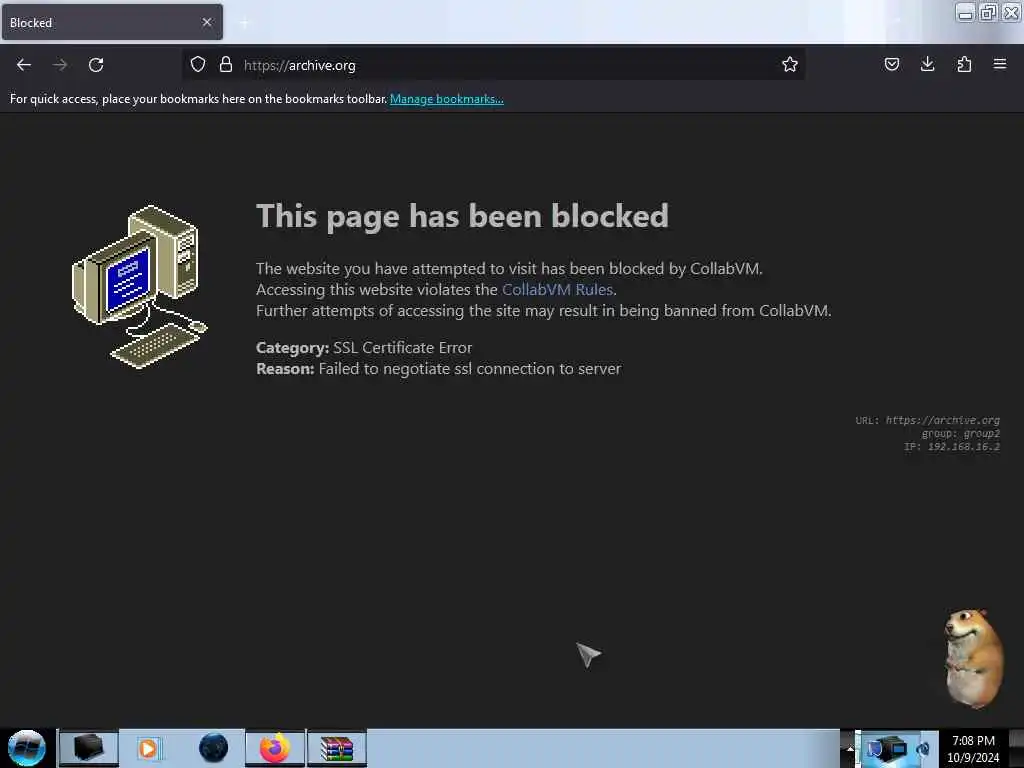The width and height of the screenshot is (1024, 768).
Task: Click the forward navigation arrow
Action: pos(60,65)
